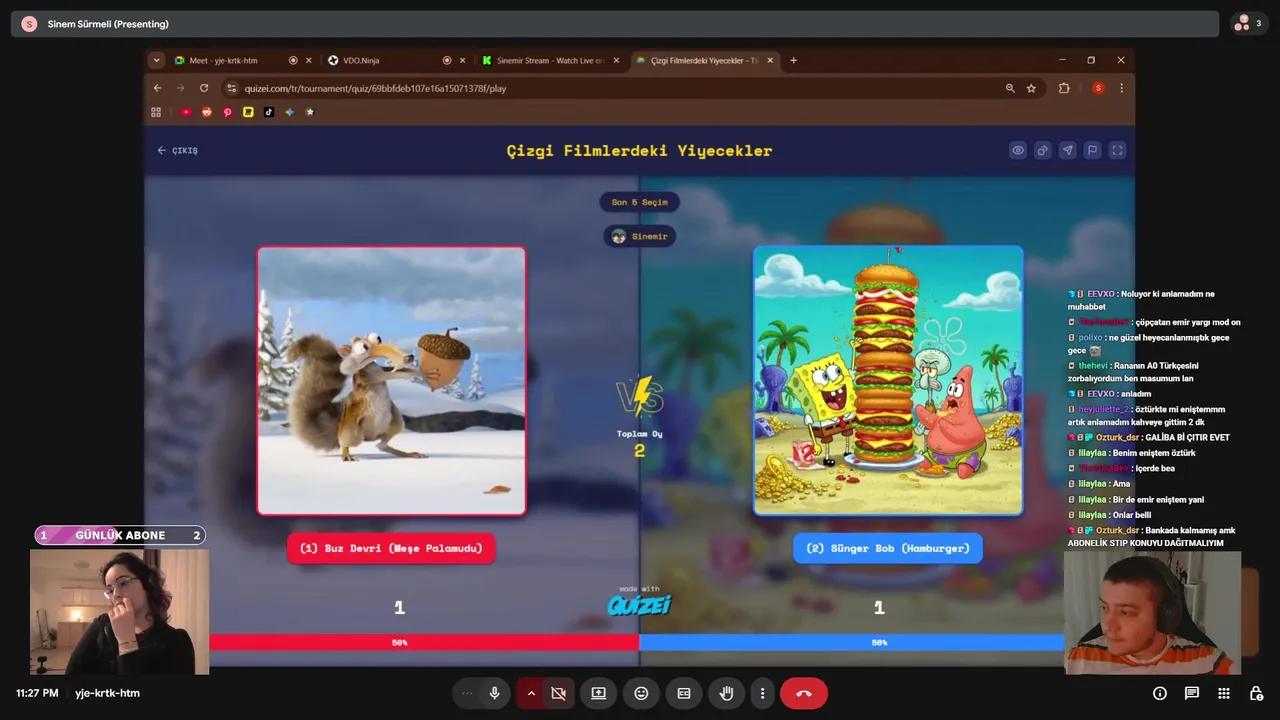The image size is (1280, 720).
Task: Expand camera options chevron in Meet bar
Action: (x=531, y=693)
